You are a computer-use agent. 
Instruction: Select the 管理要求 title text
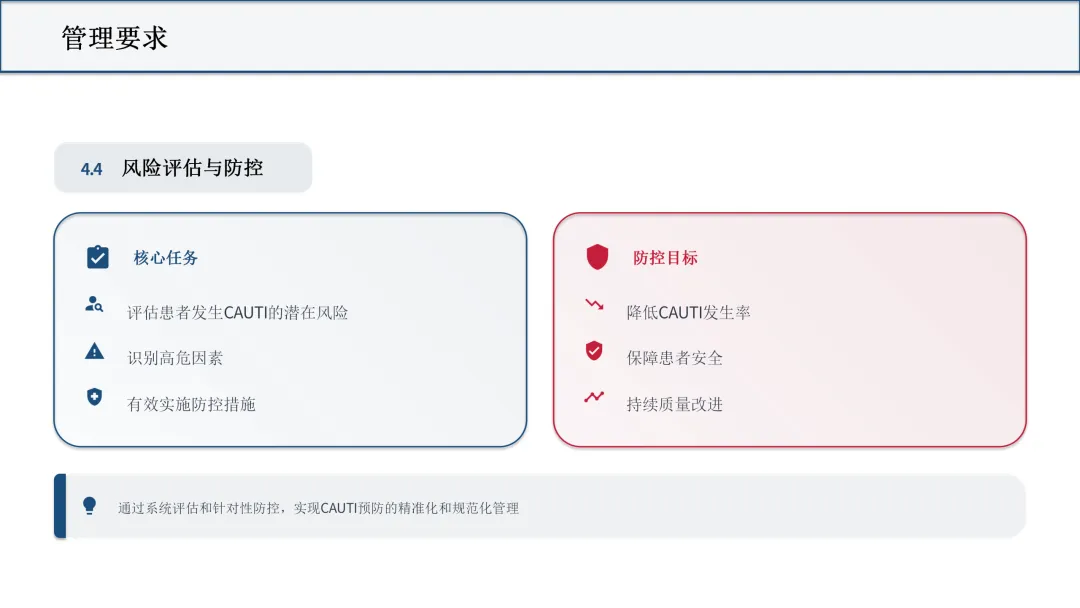[x=114, y=38]
